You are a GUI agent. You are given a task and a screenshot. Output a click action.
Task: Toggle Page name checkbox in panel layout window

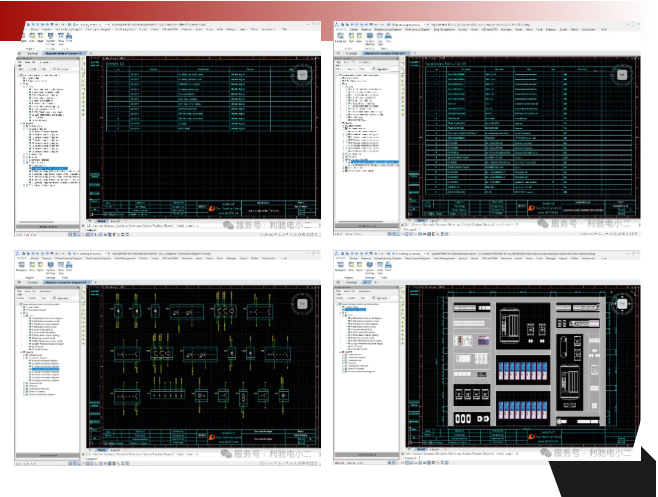coord(373,298)
